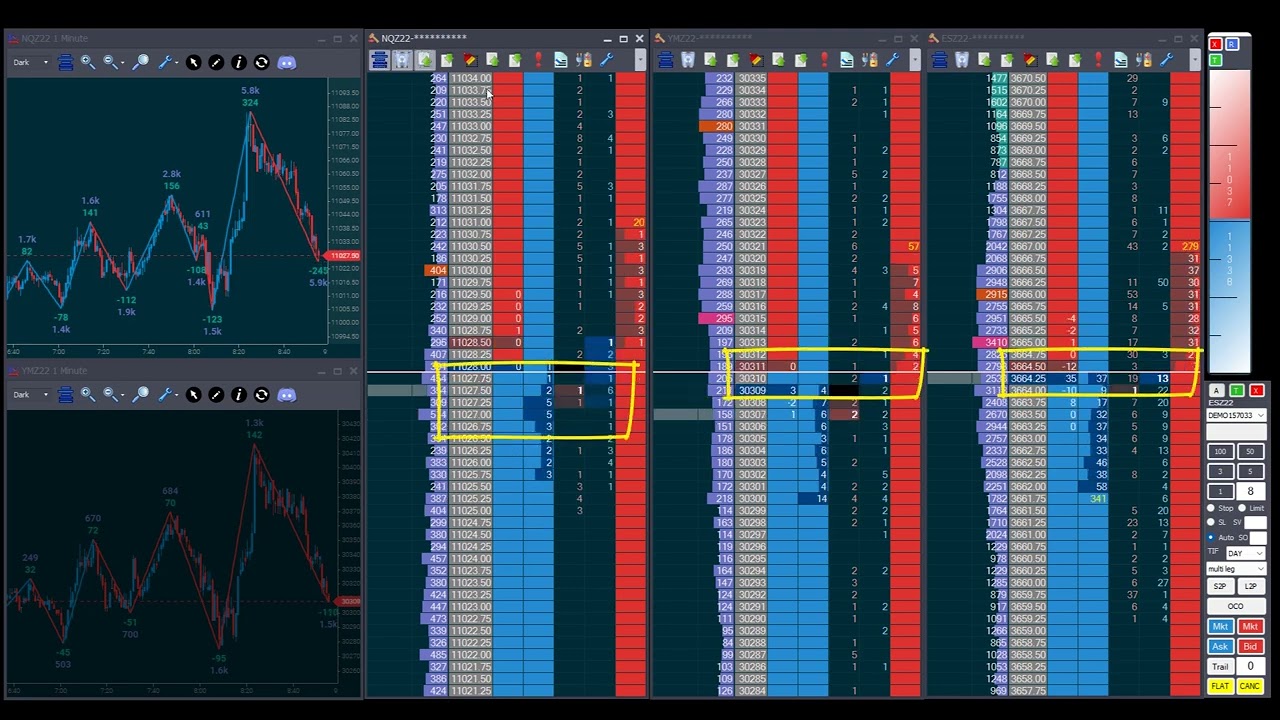Click the S2P button
1280x720 pixels.
coord(1220,585)
